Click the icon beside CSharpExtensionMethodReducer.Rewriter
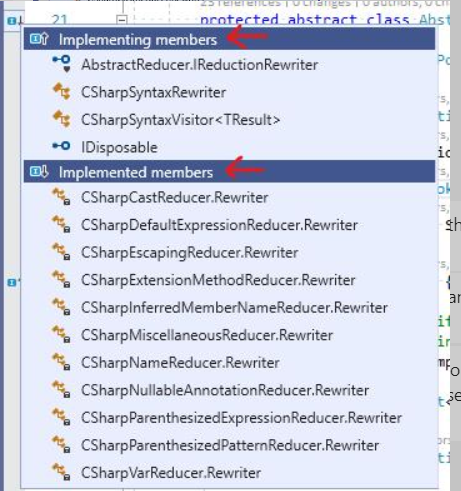Screen dimensions: 461x491 click(x=62, y=279)
